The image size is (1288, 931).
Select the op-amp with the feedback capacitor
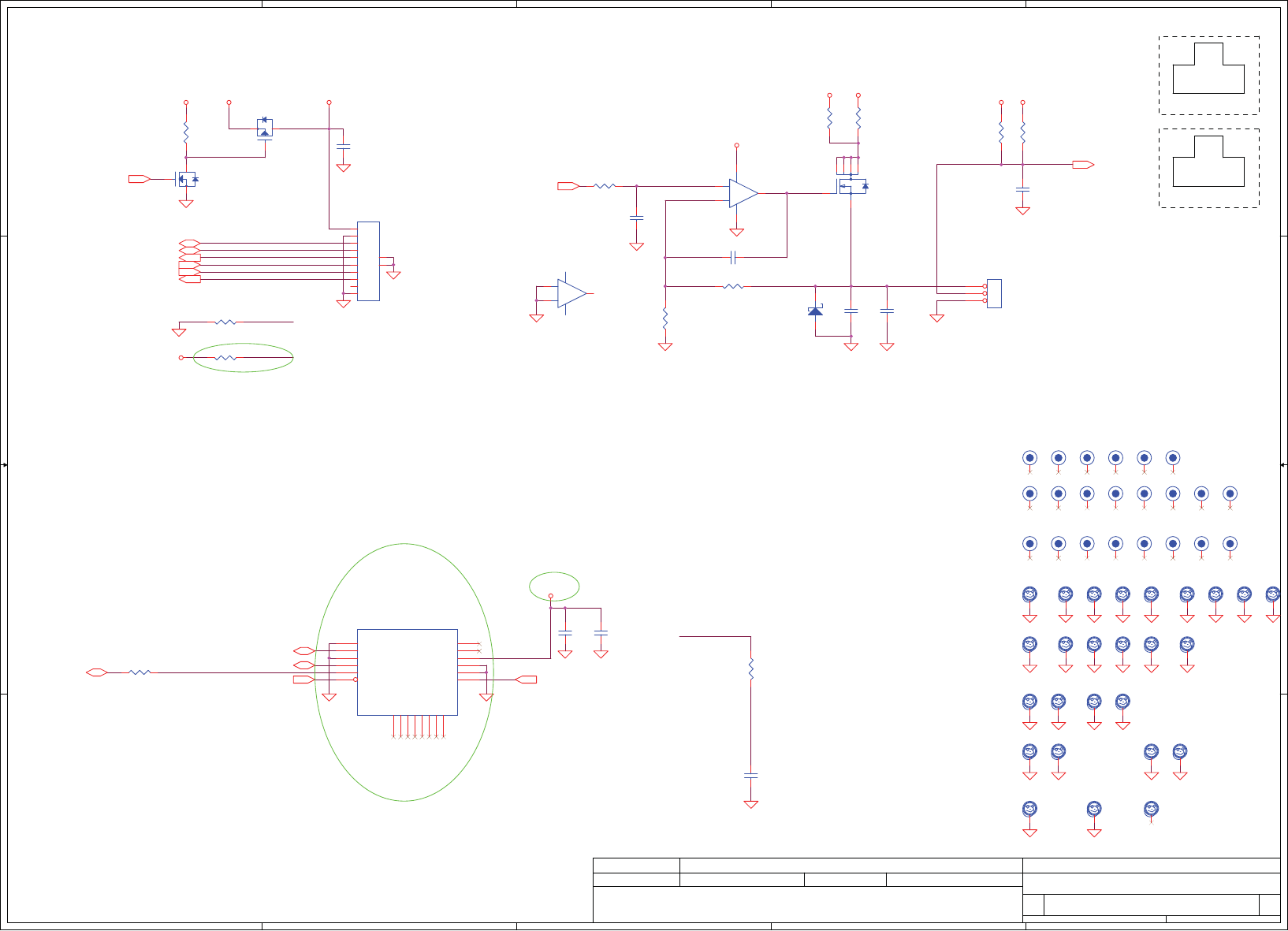(x=743, y=193)
